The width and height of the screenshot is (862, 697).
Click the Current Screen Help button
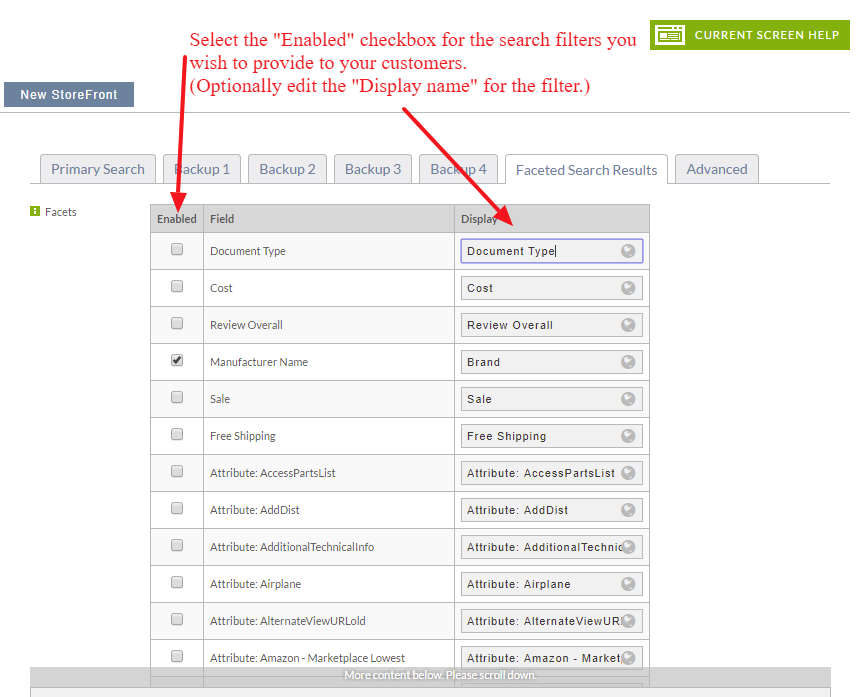tap(750, 35)
